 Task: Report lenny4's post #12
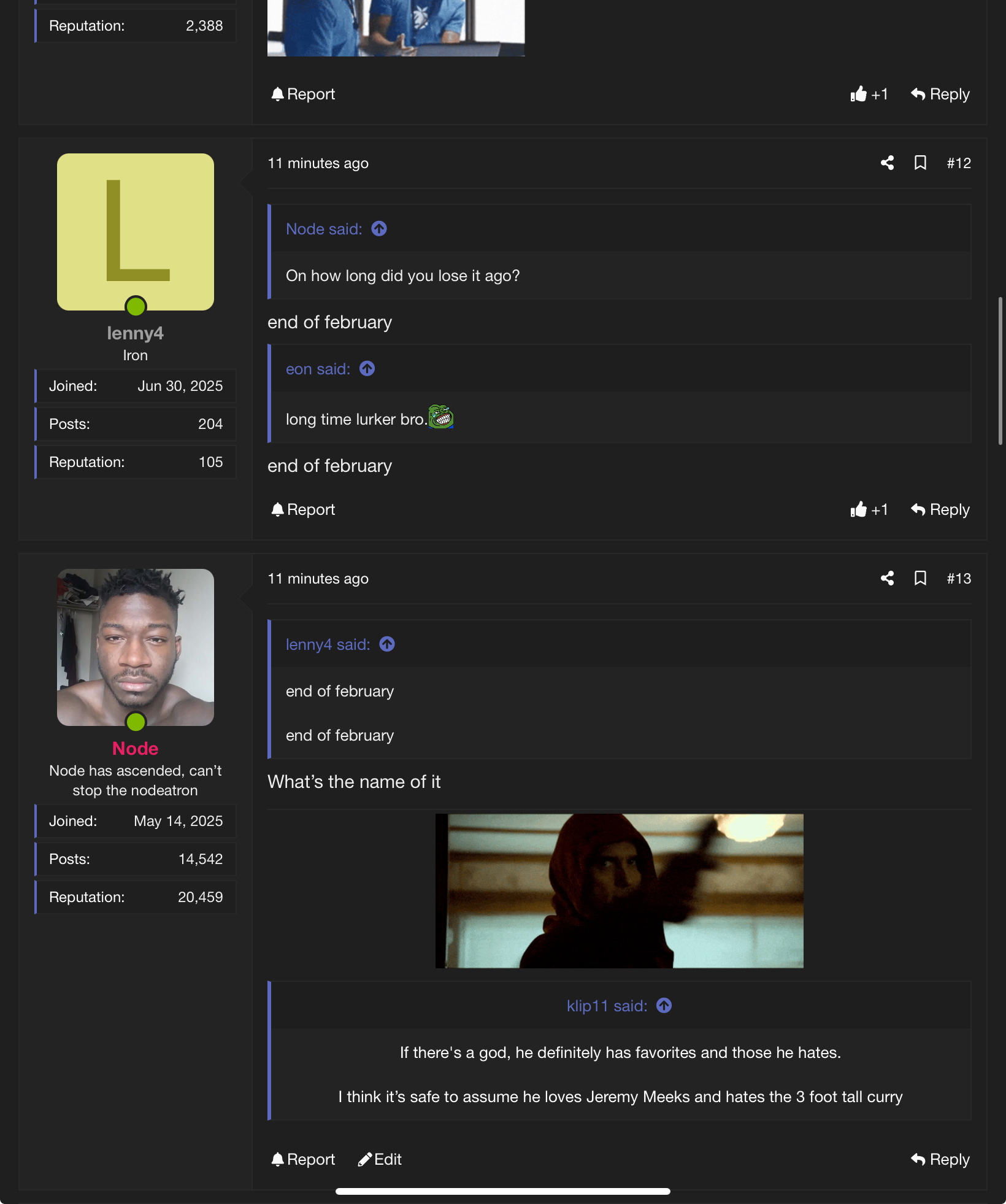point(303,509)
